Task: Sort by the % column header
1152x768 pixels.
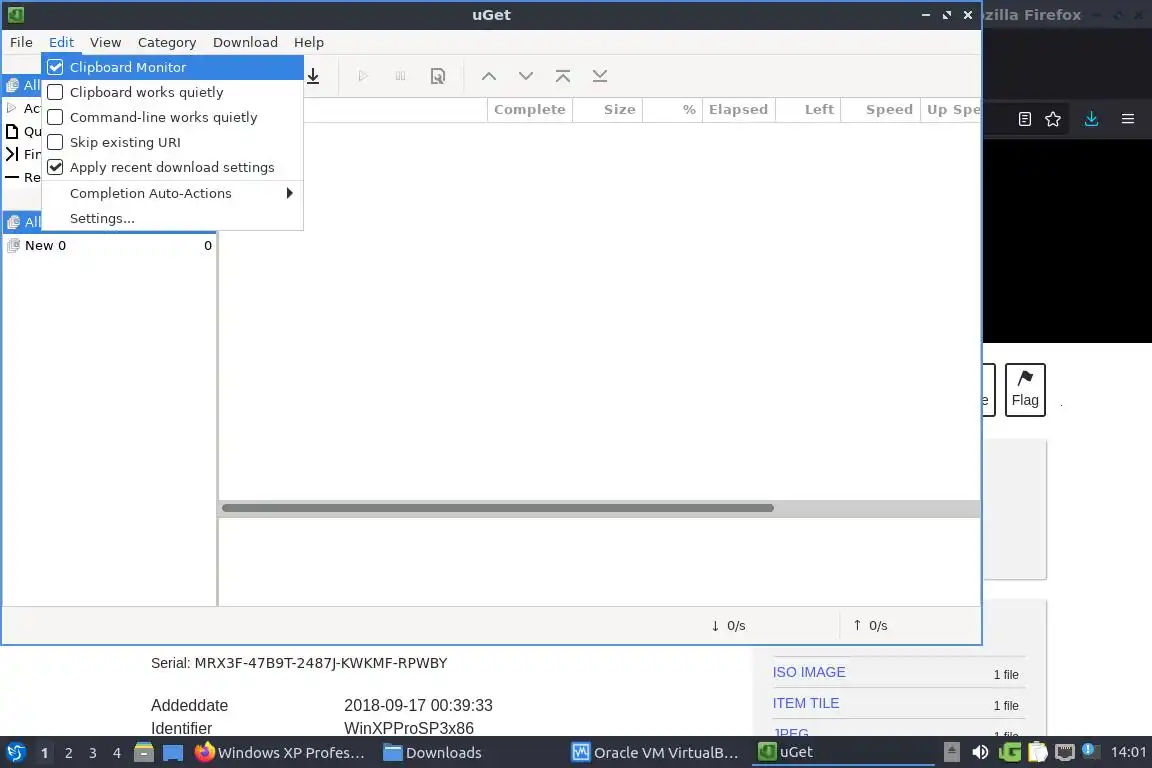Action: click(x=672, y=110)
